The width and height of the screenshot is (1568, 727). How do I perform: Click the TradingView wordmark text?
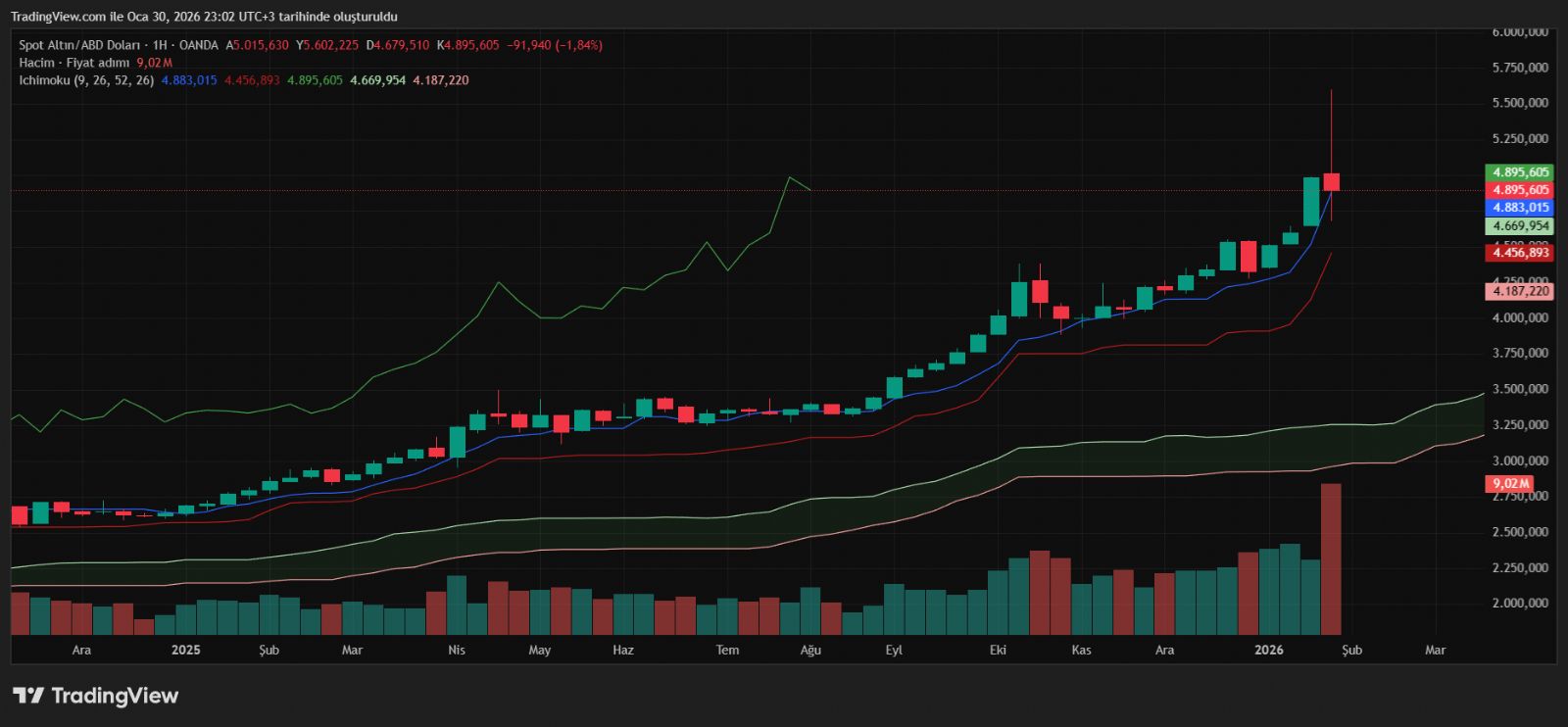(x=115, y=696)
